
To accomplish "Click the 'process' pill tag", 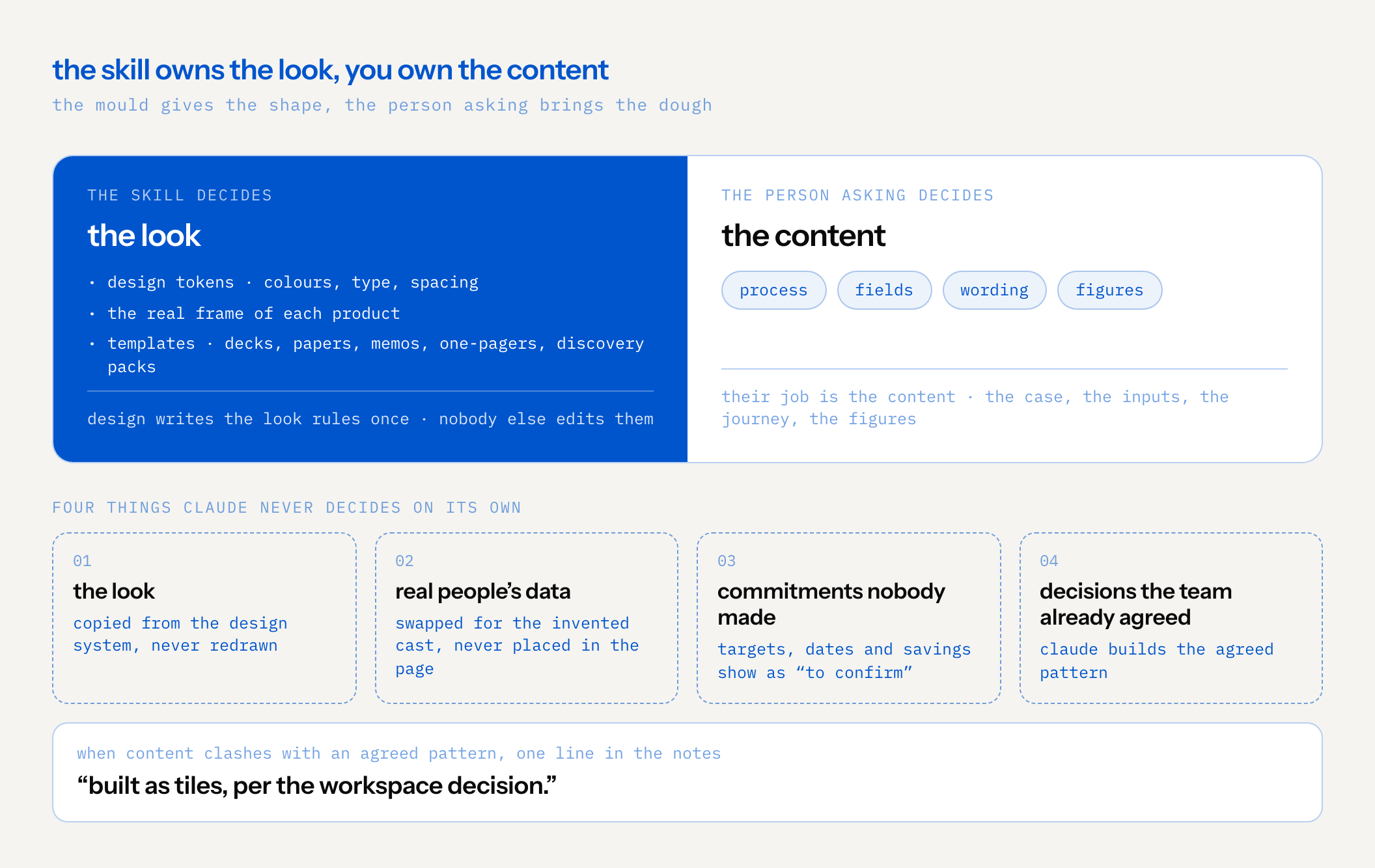I will point(773,290).
